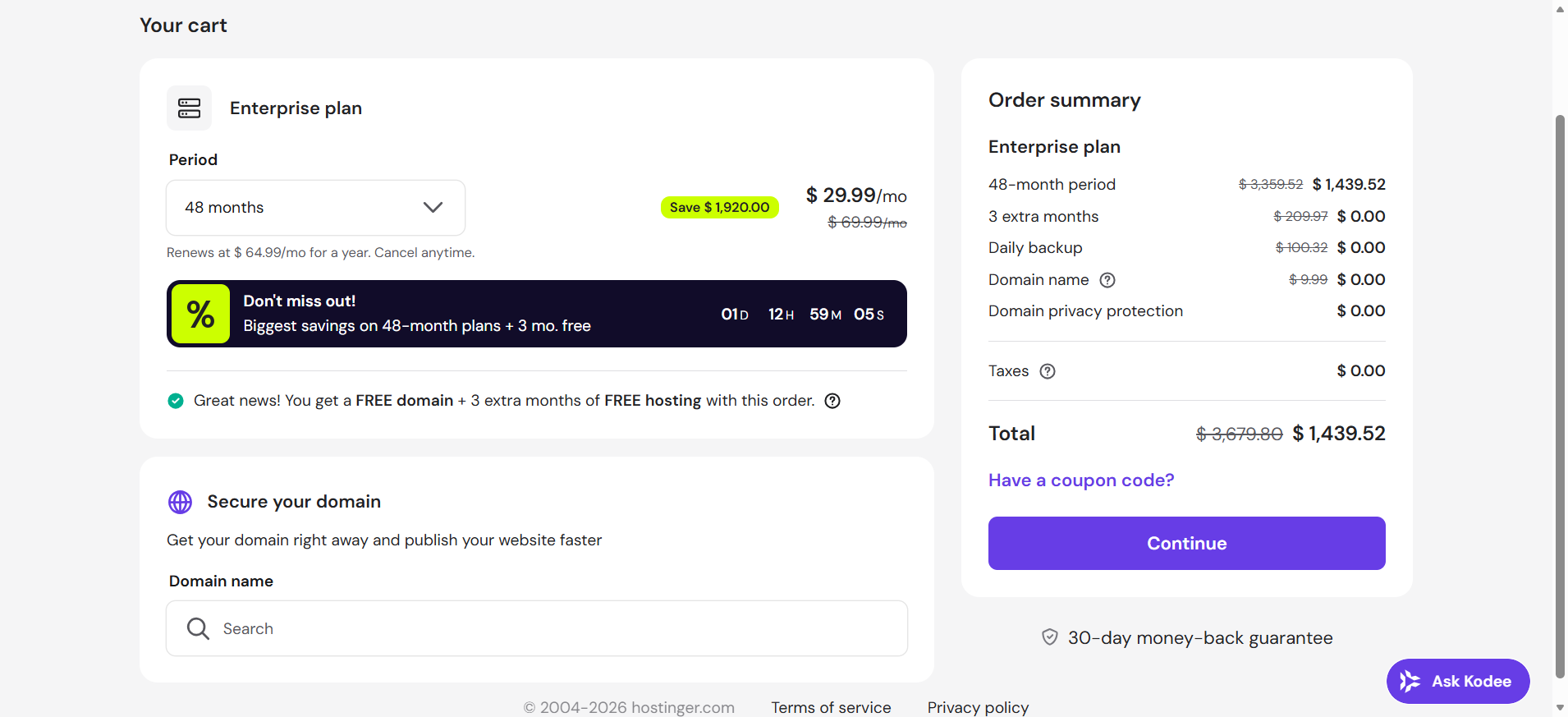
Task: Click the vertical page scrollbar thumb
Action: [x=1560, y=396]
